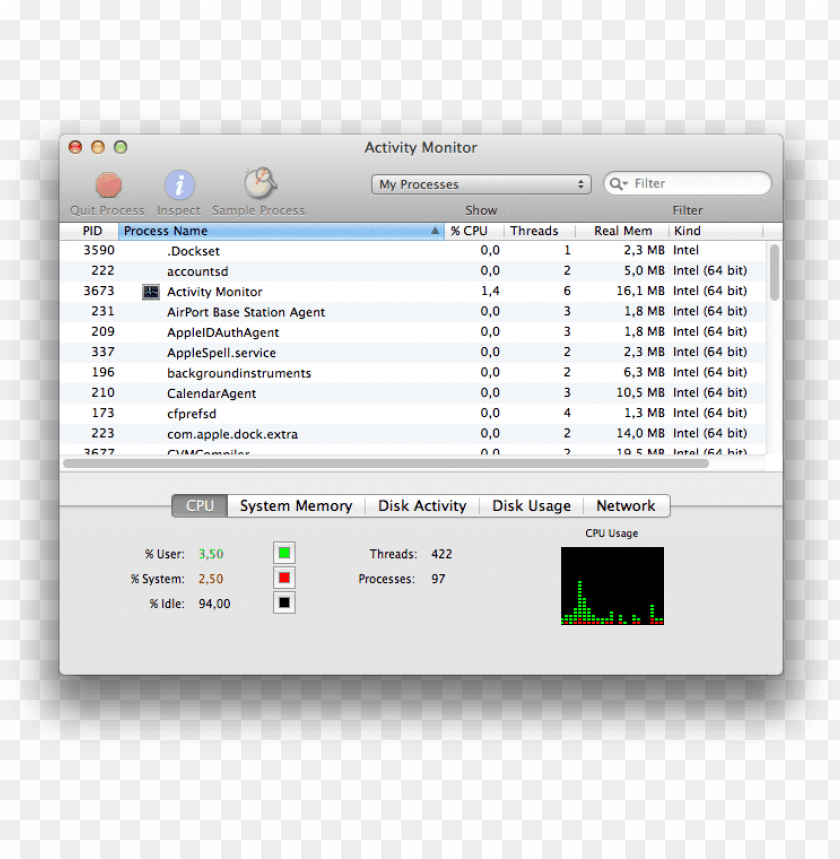The width and height of the screenshot is (840, 859).
Task: Select the % User color indicator
Action: tap(285, 552)
